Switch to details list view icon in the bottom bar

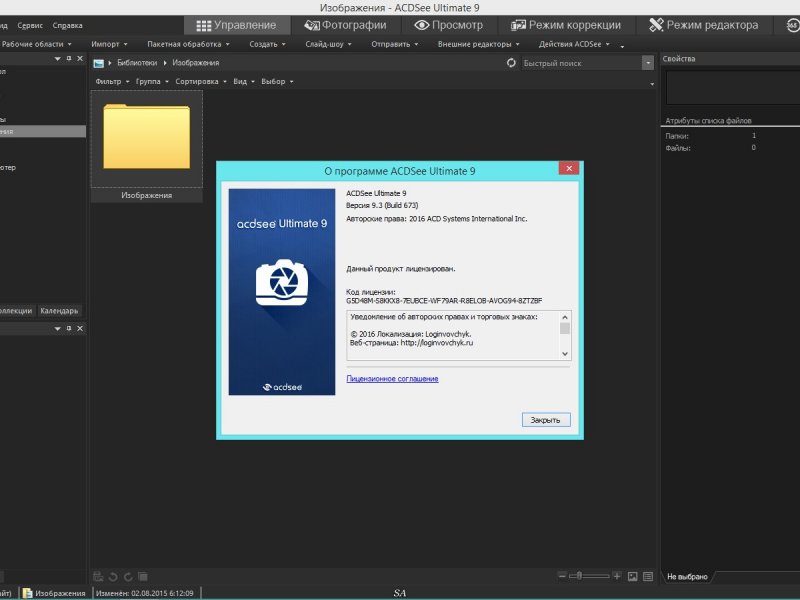(x=648, y=577)
